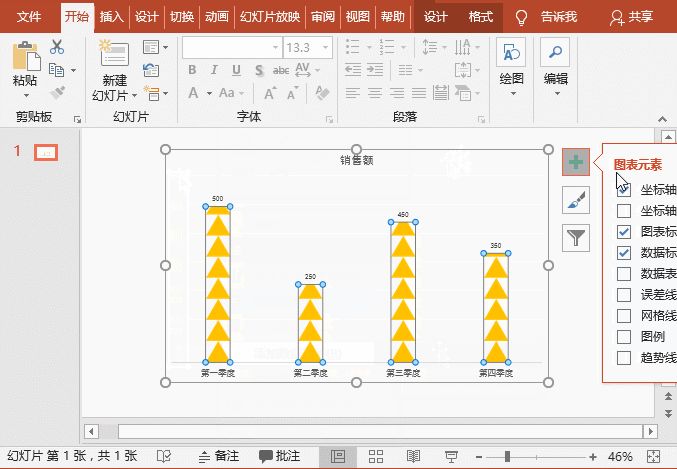Image resolution: width=677 pixels, height=469 pixels.
Task: Enable second 坐标轴 title checkbox
Action: point(623,211)
